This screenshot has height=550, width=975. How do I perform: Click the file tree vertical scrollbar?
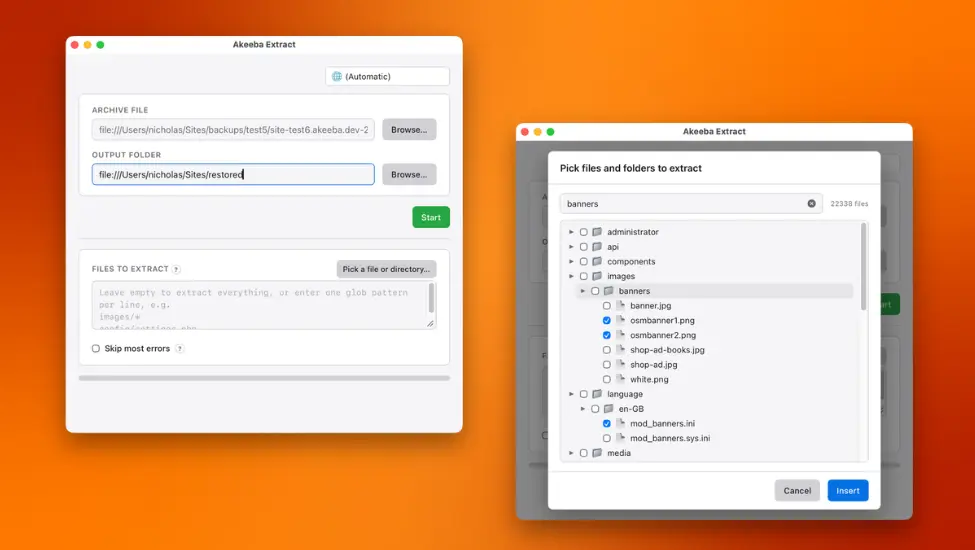863,266
